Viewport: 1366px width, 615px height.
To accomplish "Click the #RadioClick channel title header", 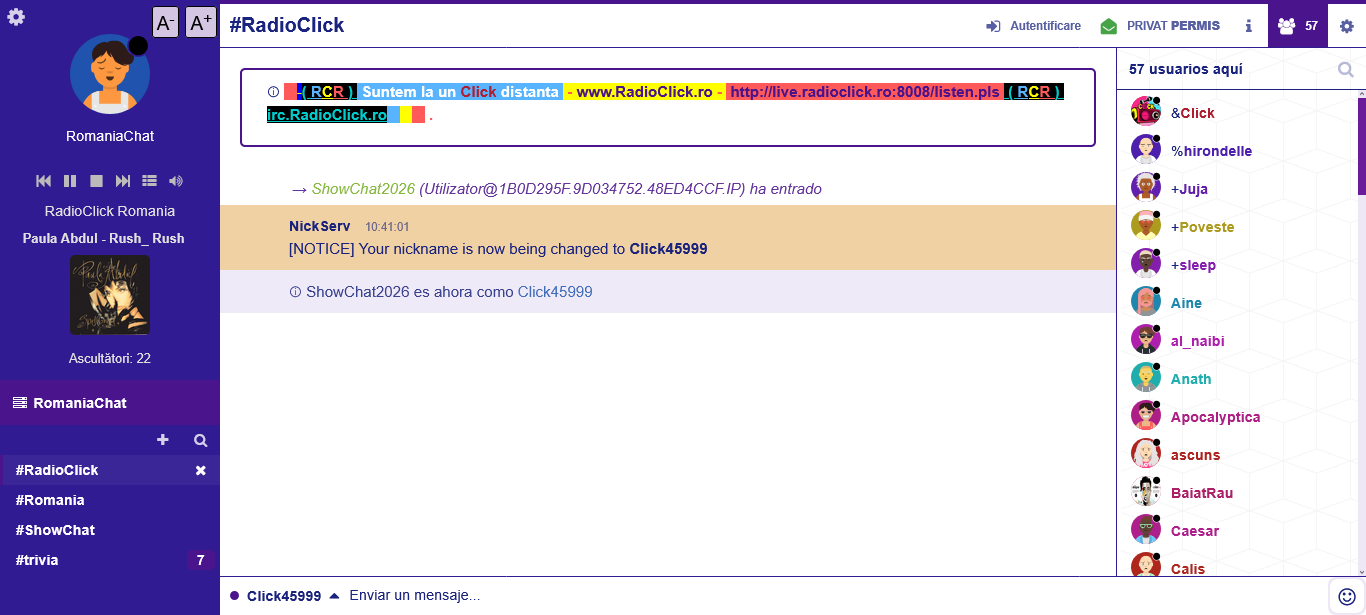I will [287, 25].
